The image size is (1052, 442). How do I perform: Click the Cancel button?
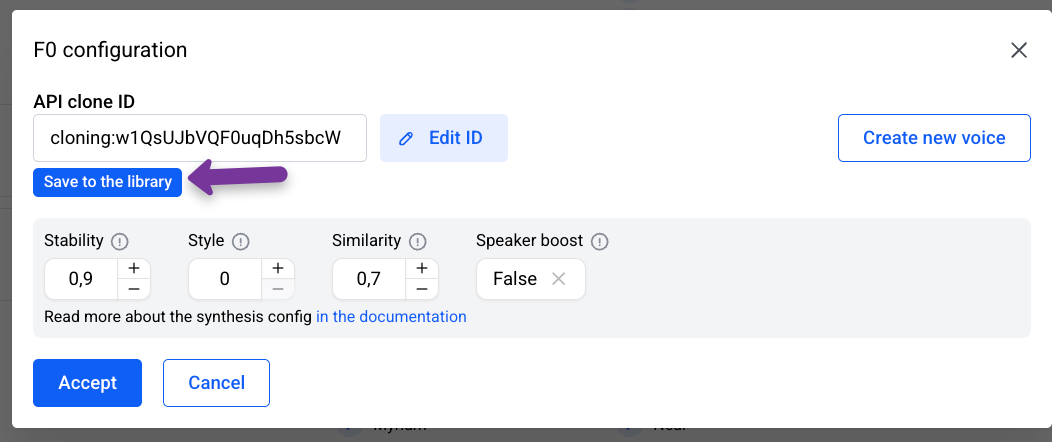(216, 383)
